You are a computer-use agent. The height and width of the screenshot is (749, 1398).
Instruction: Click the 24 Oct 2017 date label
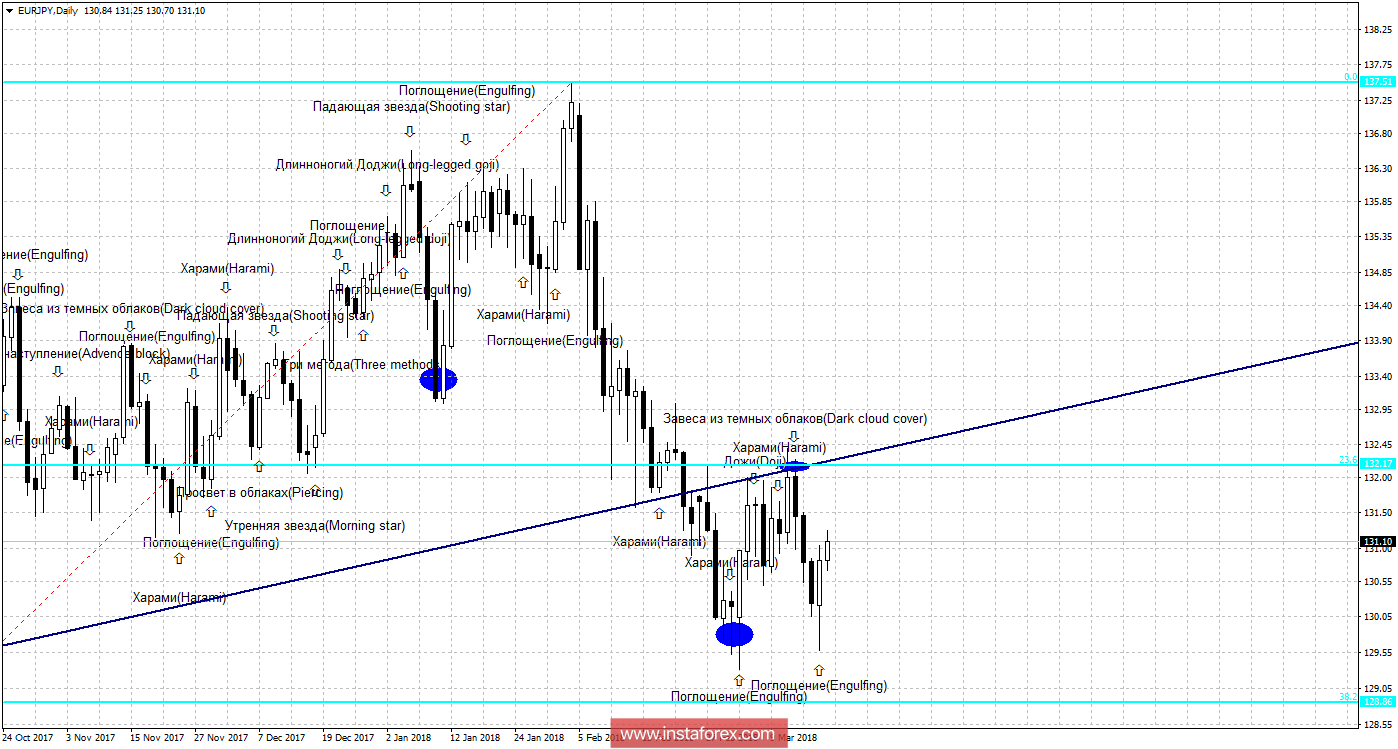(30, 738)
